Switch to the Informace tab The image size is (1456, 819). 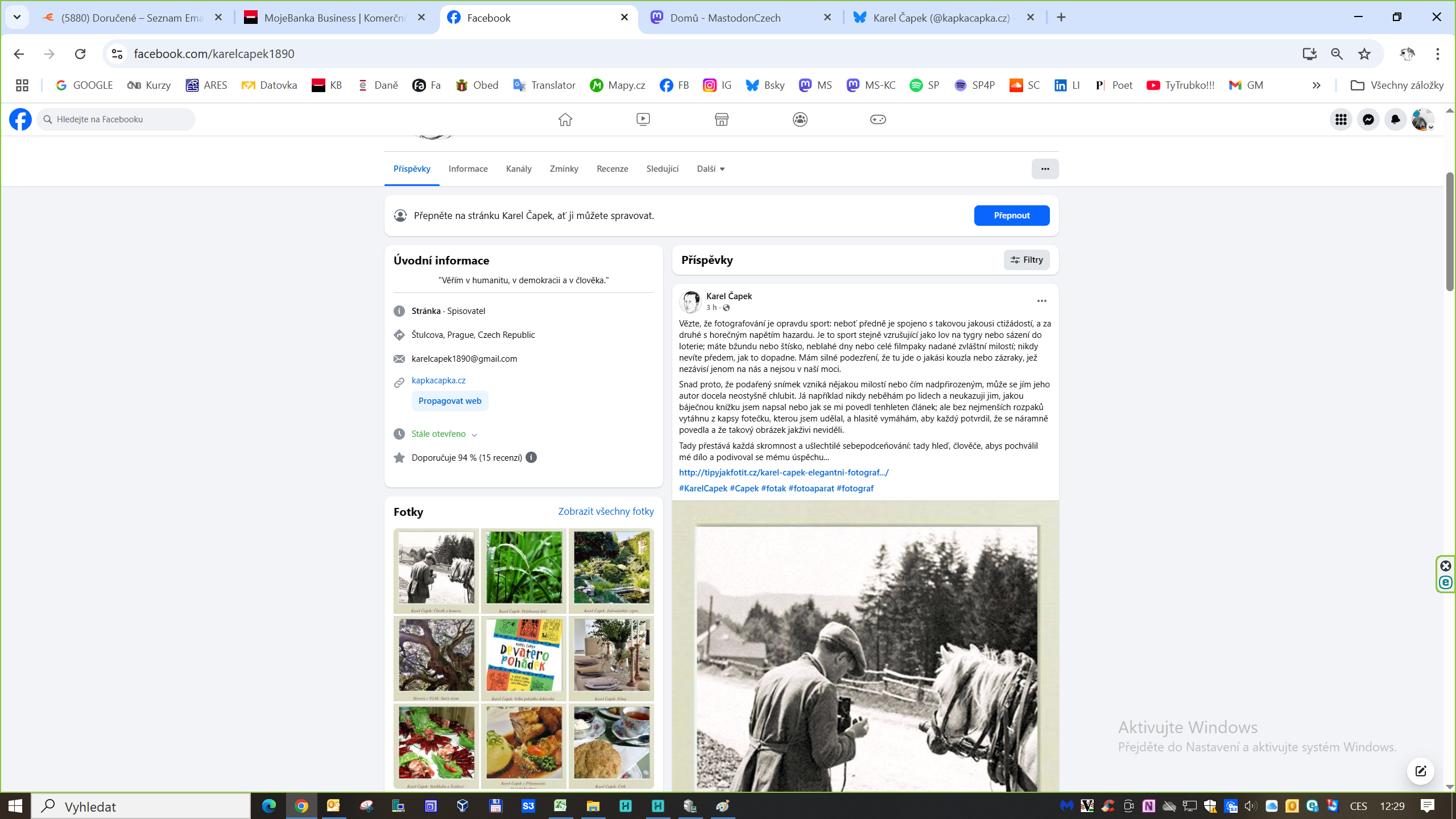[468, 169]
